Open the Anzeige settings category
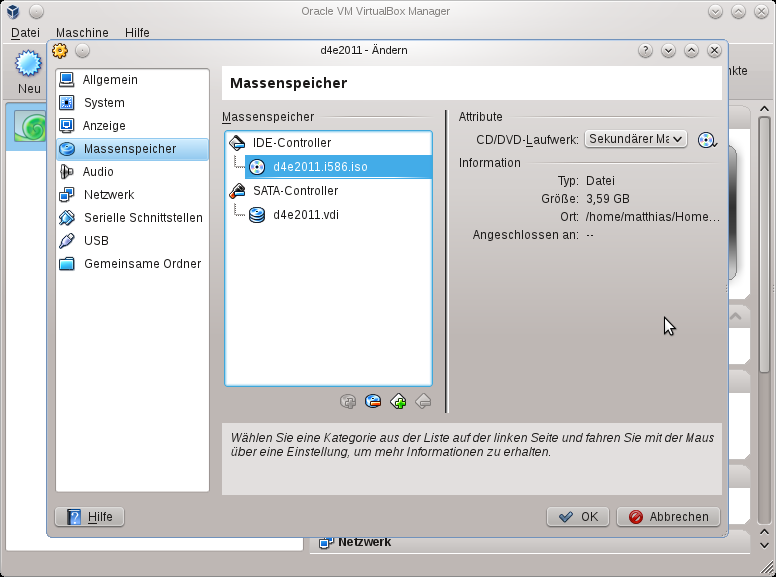This screenshot has width=776, height=577. tap(104, 126)
